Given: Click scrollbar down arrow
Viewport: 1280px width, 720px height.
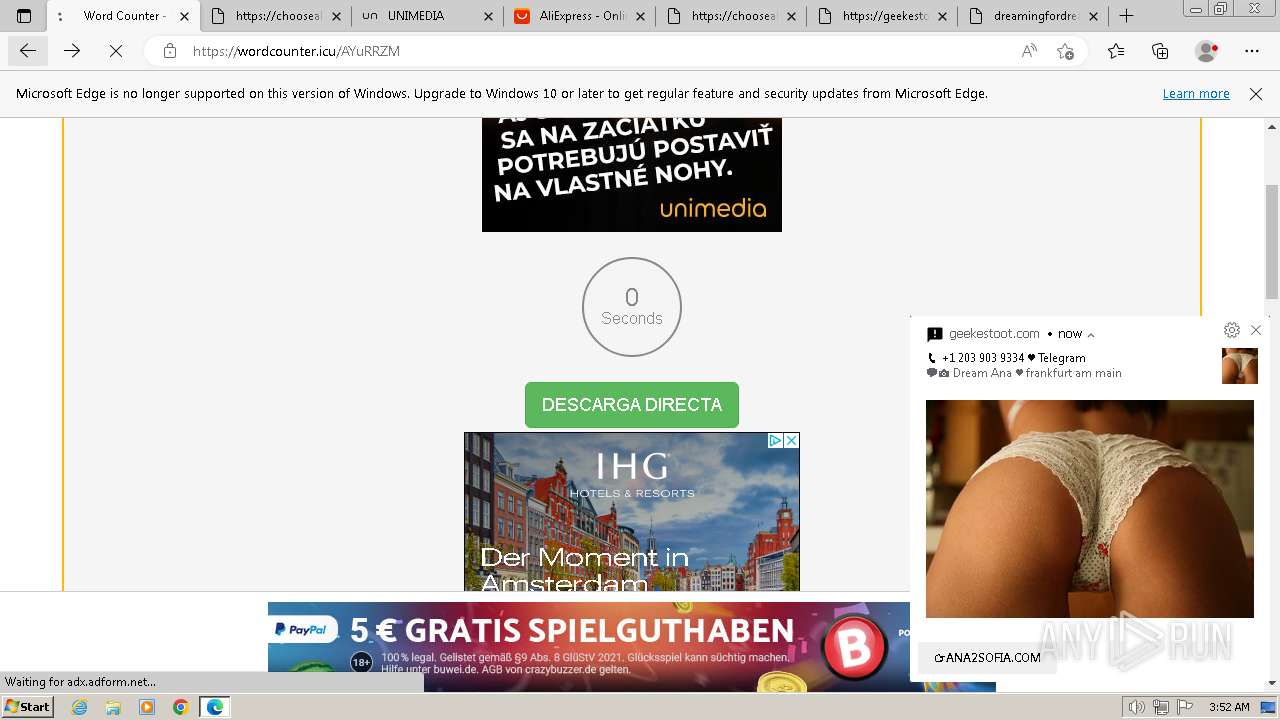Looking at the screenshot, I should (1272, 683).
